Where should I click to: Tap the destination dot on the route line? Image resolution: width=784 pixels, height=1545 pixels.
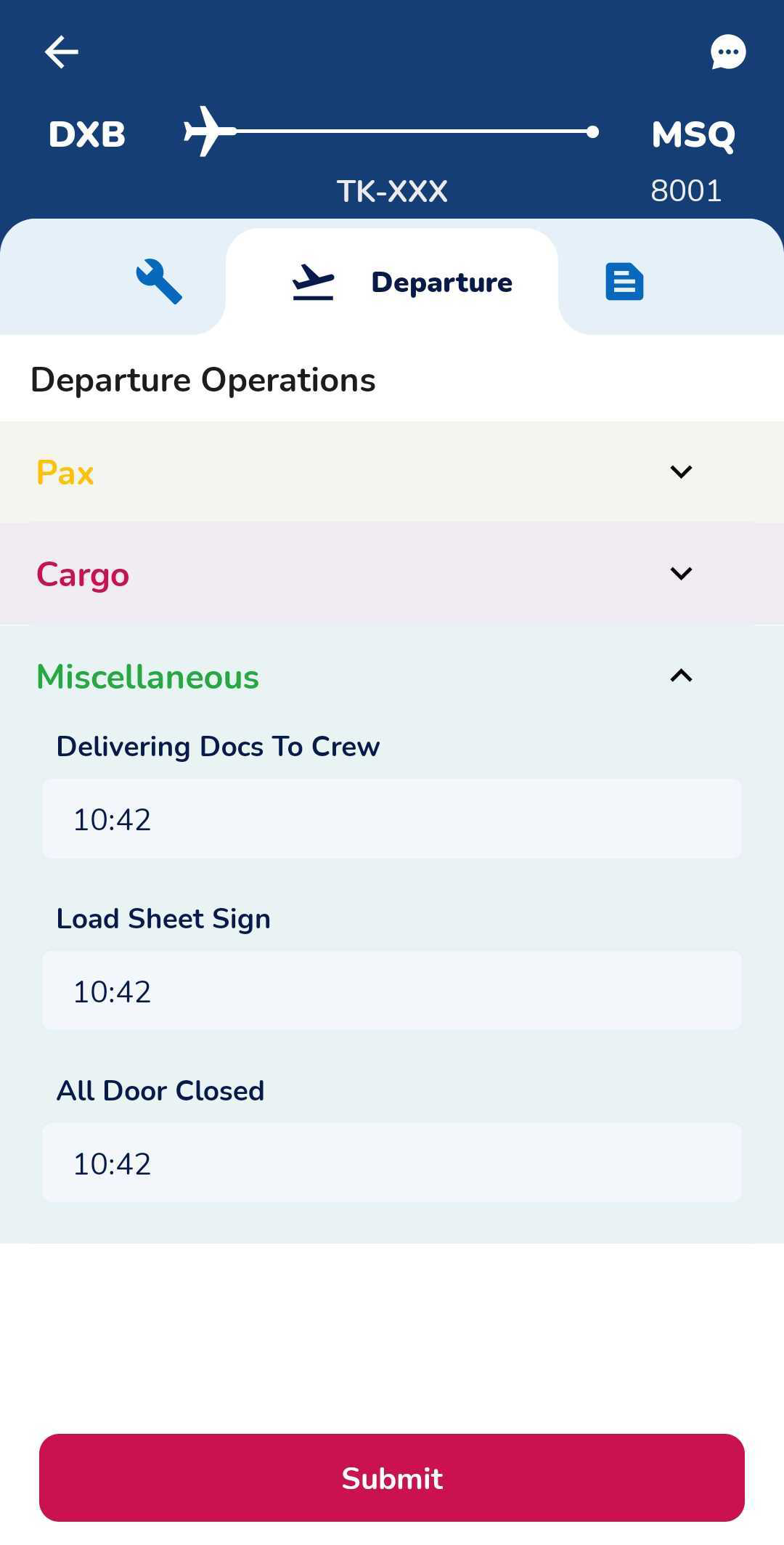592,131
